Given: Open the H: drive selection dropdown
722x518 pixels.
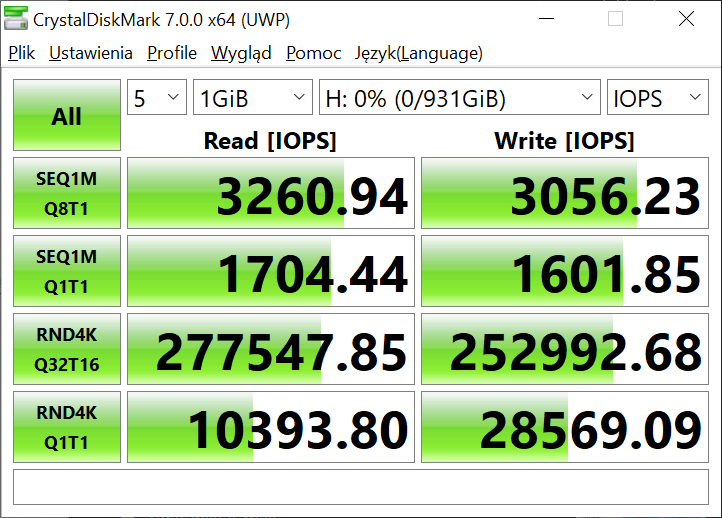Looking at the screenshot, I should coord(459,98).
